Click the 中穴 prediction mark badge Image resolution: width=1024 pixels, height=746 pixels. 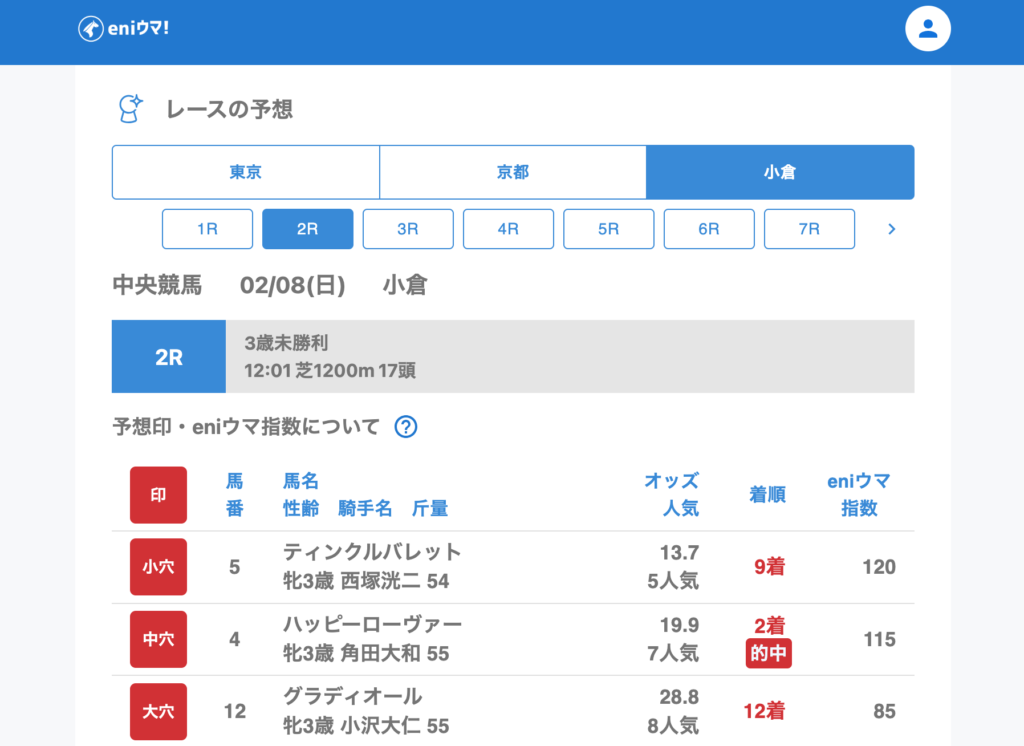pyautogui.click(x=158, y=639)
